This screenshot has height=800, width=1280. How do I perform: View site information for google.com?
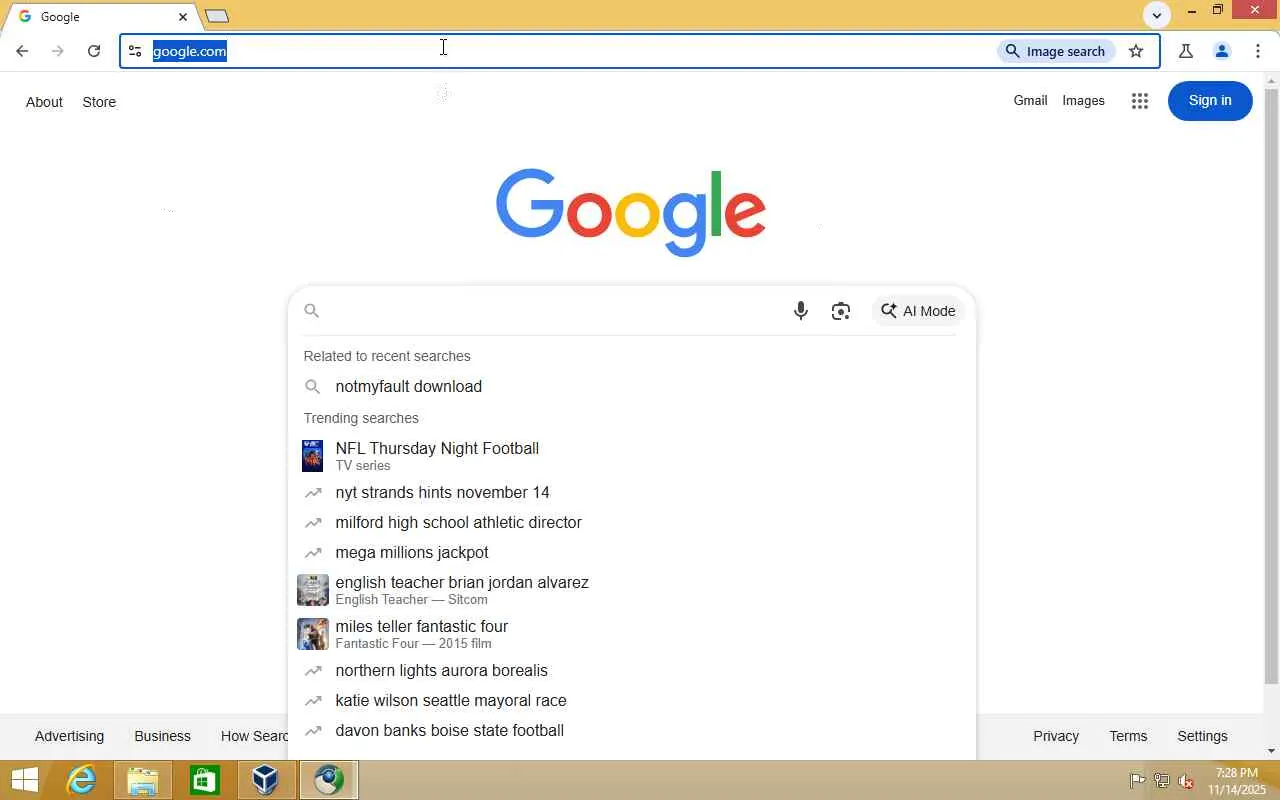pyautogui.click(x=135, y=51)
